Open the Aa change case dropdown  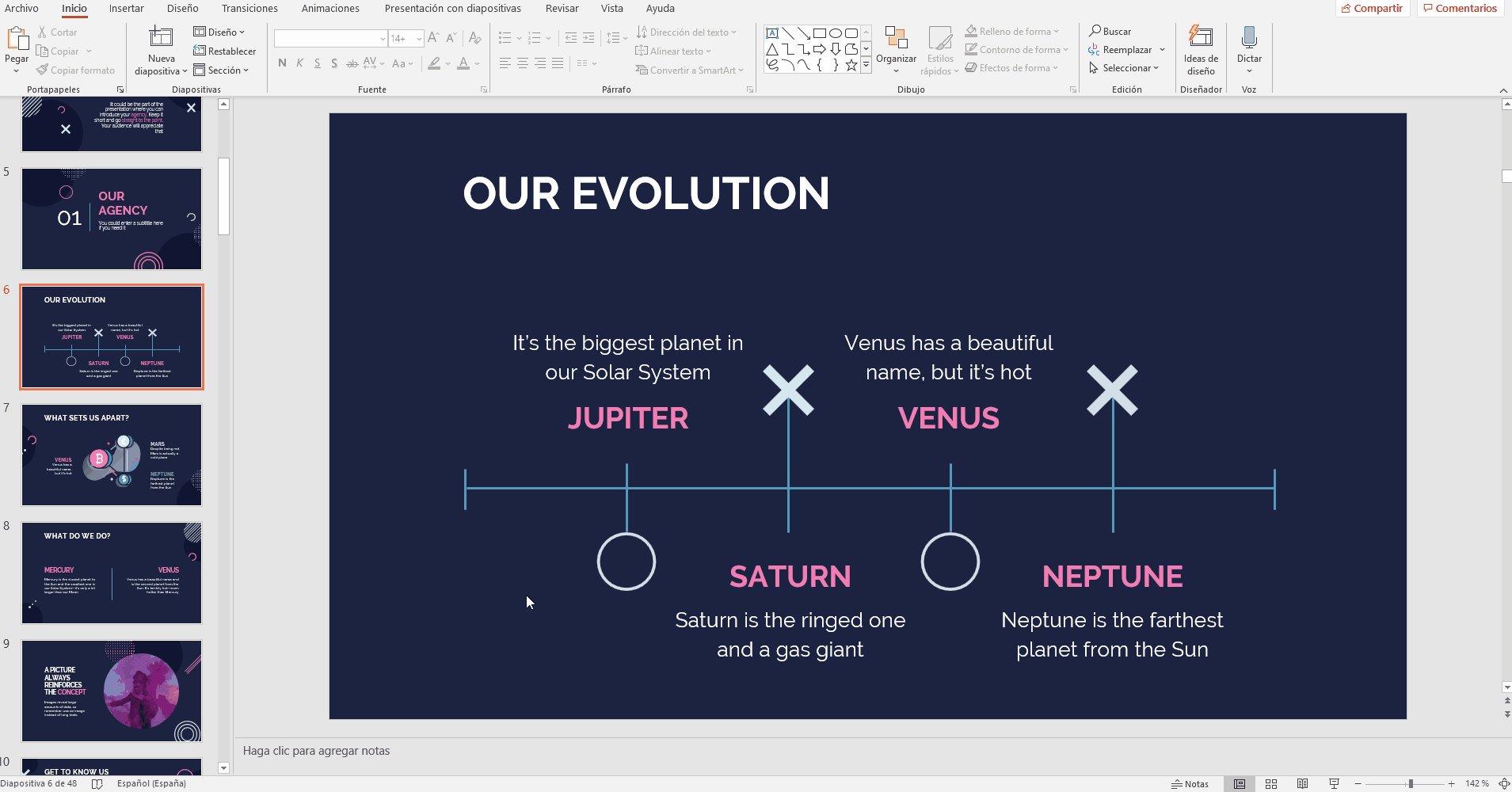click(x=403, y=63)
